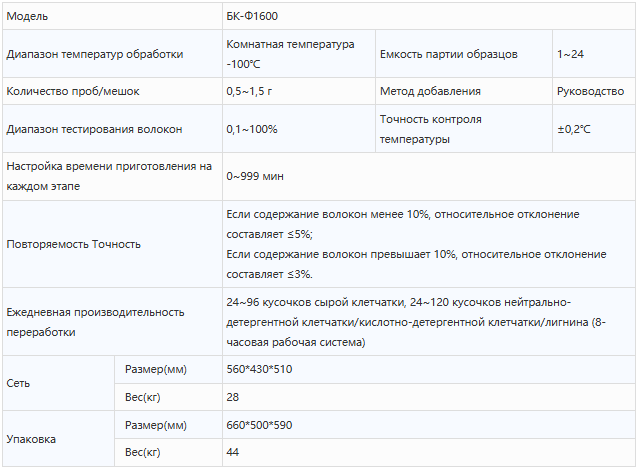Click the Ежедневная производительность переработки label
Viewport: 643px width, 470px height.
95,322
